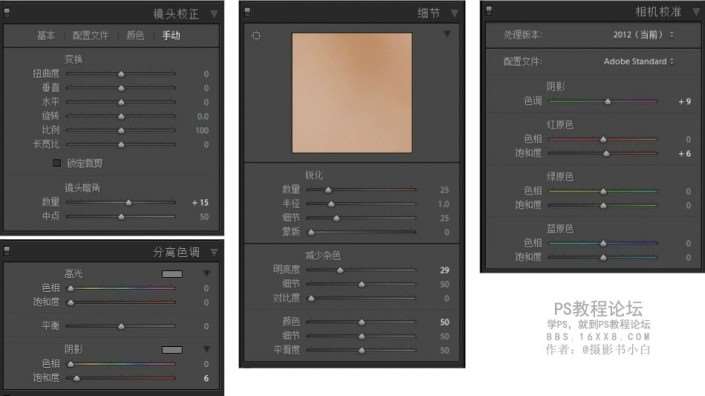This screenshot has width=705, height=396.
Task: Click the 比例 slider handle
Action: coord(121,130)
